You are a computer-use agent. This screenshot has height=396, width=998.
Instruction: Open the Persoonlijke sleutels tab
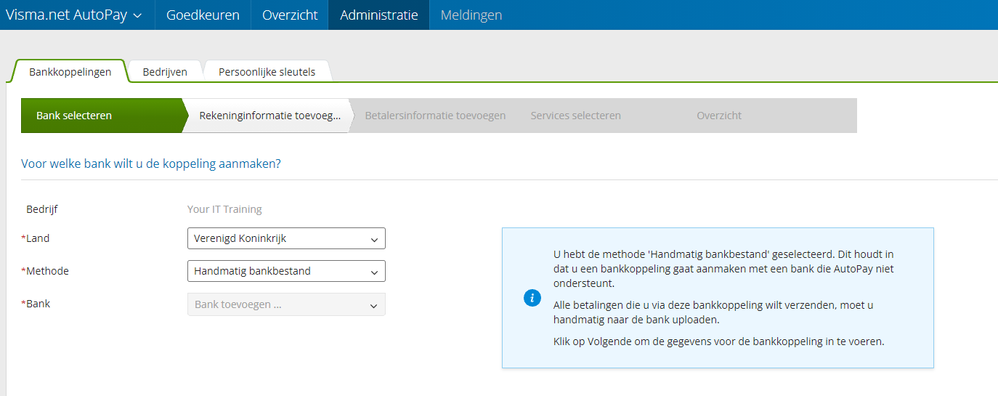[267, 72]
